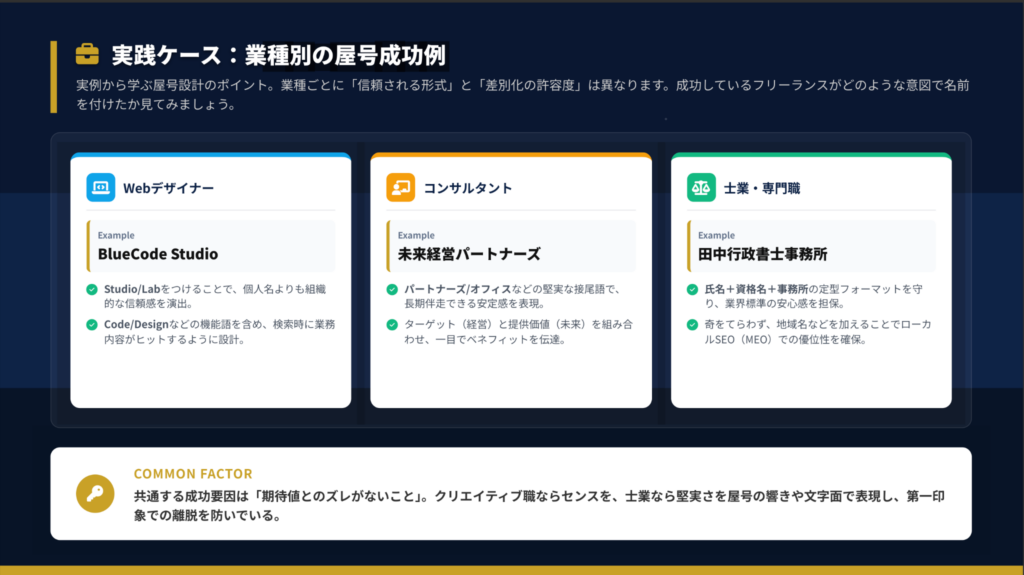The height and width of the screenshot is (575, 1024).
Task: Click the gold key icon in Common Factor
Action: pyautogui.click(x=95, y=493)
